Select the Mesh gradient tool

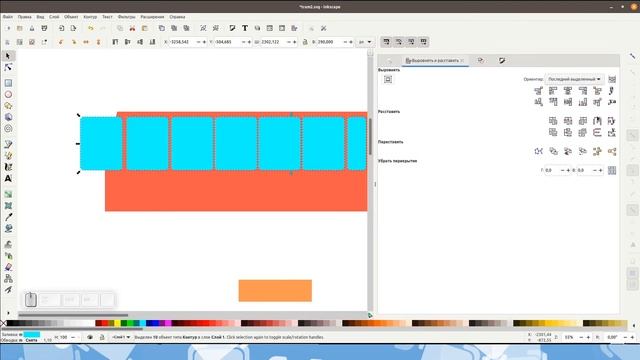coord(8,206)
